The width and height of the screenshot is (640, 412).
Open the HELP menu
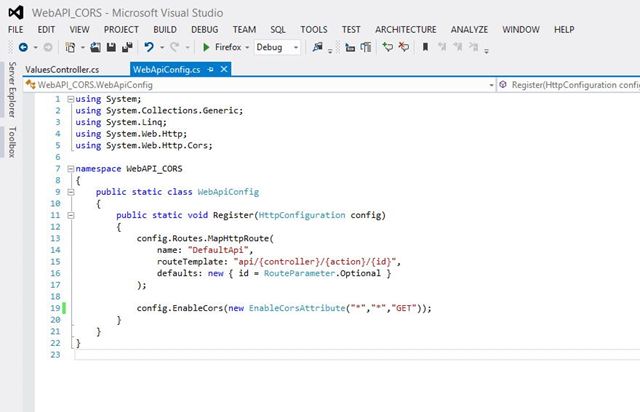tap(564, 29)
